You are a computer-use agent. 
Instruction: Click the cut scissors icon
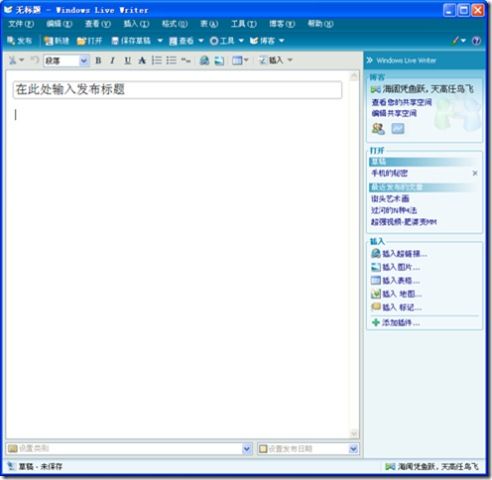coord(13,60)
